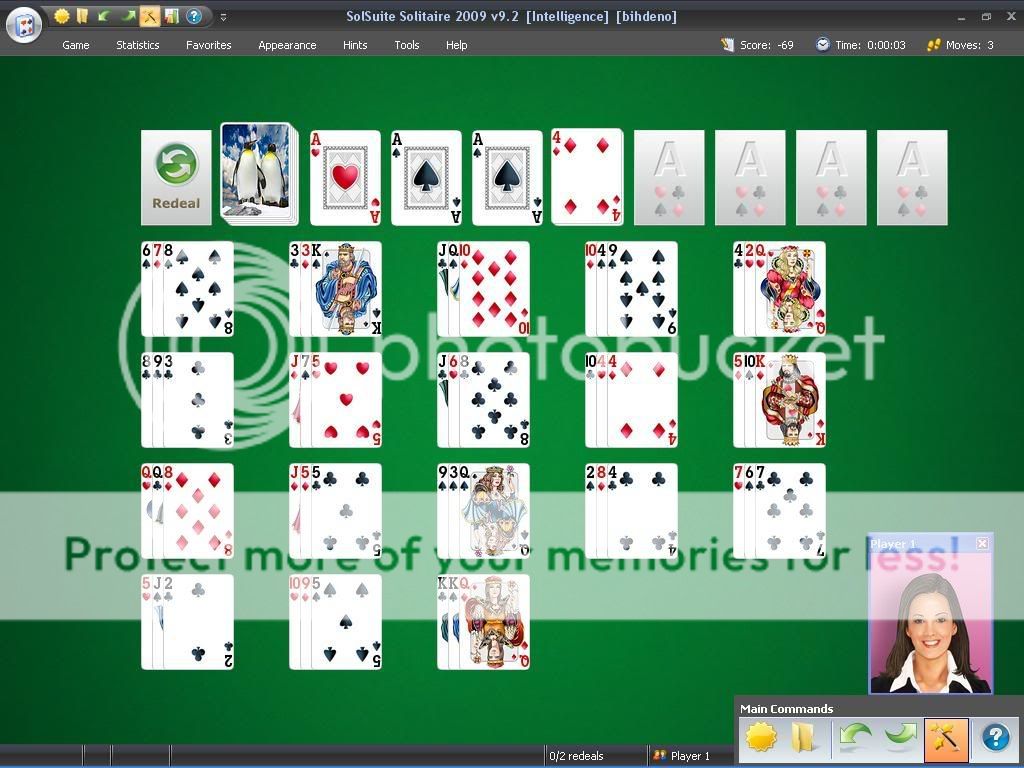Click the clock icon beside Time
The image size is (1024, 768).
point(823,44)
